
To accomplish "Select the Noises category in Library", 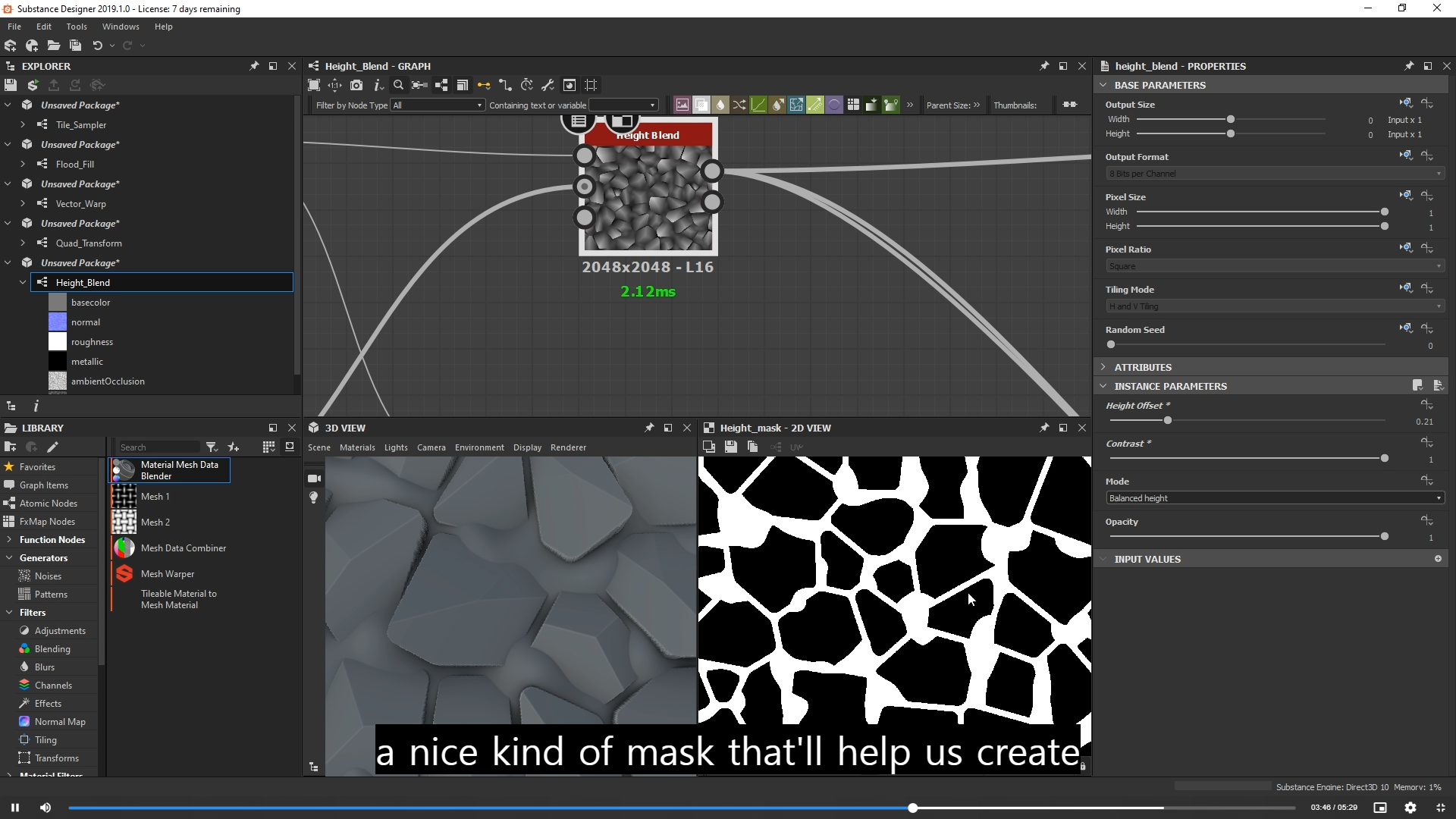I will (x=48, y=576).
